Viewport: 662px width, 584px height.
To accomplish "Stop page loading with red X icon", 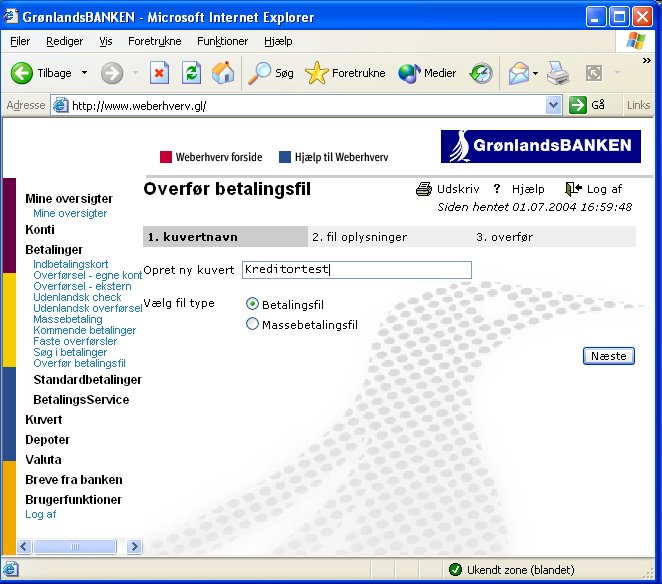I will 159,73.
